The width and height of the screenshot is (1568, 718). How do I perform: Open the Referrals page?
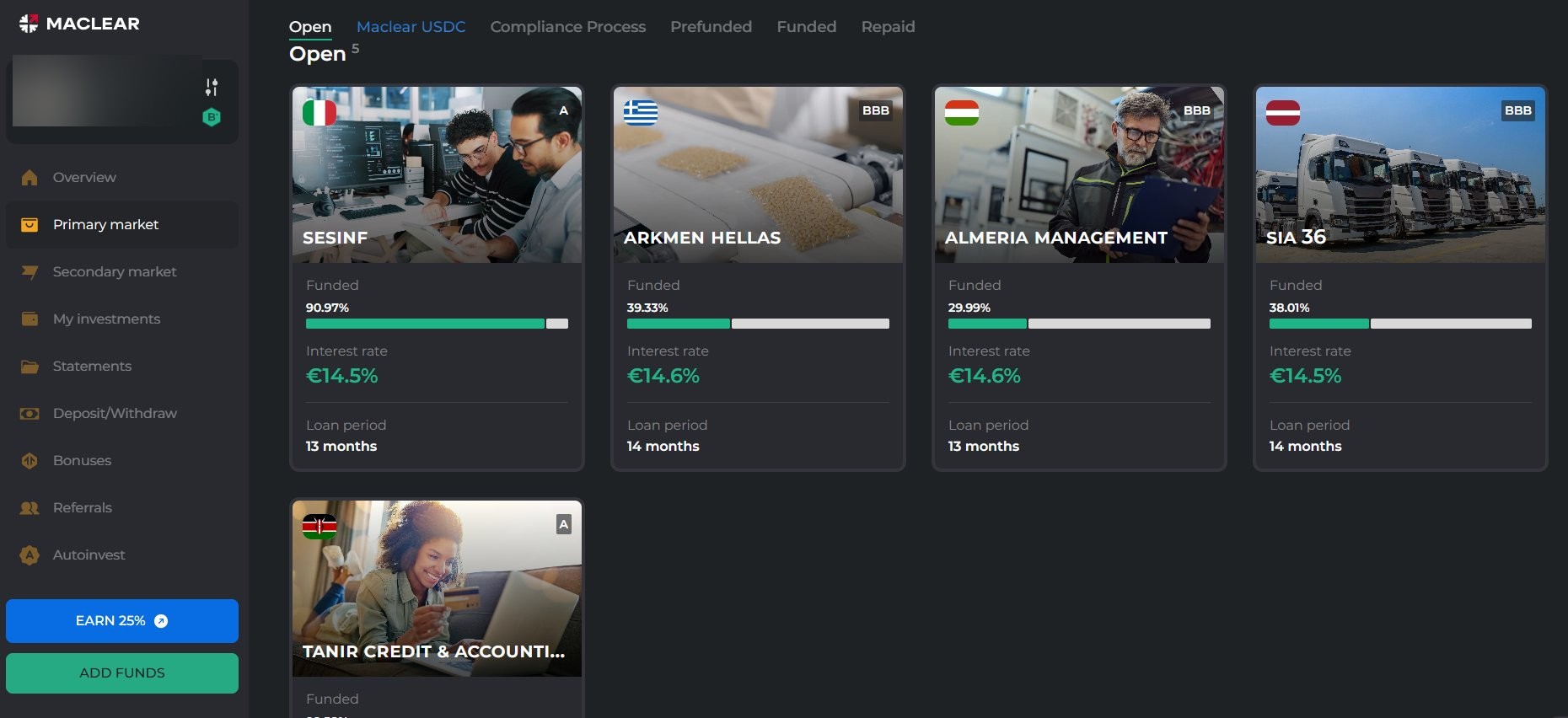[122, 507]
